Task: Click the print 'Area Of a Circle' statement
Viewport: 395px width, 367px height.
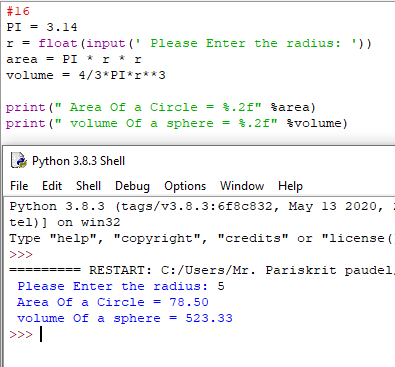Action: click(161, 107)
